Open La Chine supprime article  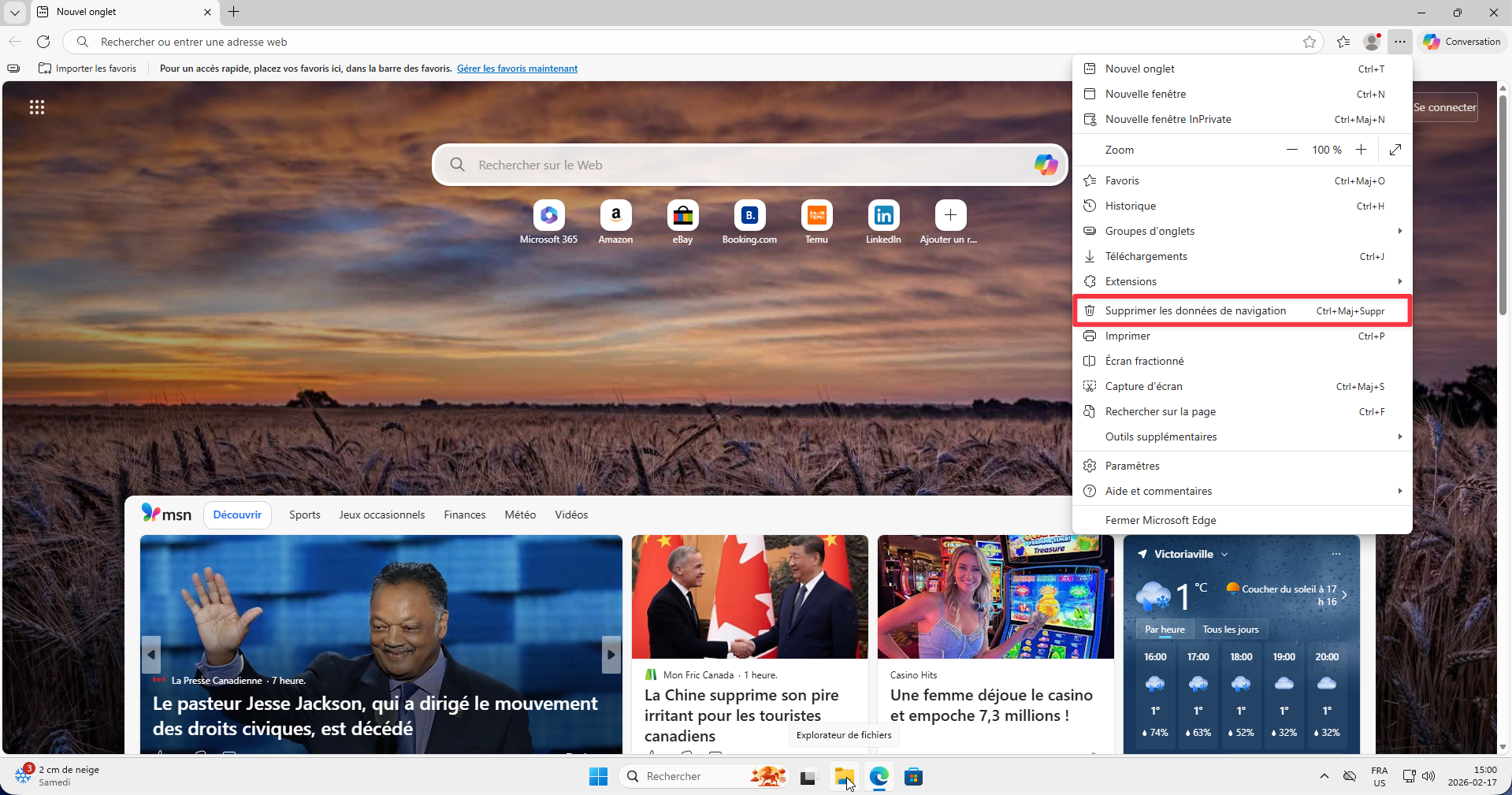tap(741, 715)
